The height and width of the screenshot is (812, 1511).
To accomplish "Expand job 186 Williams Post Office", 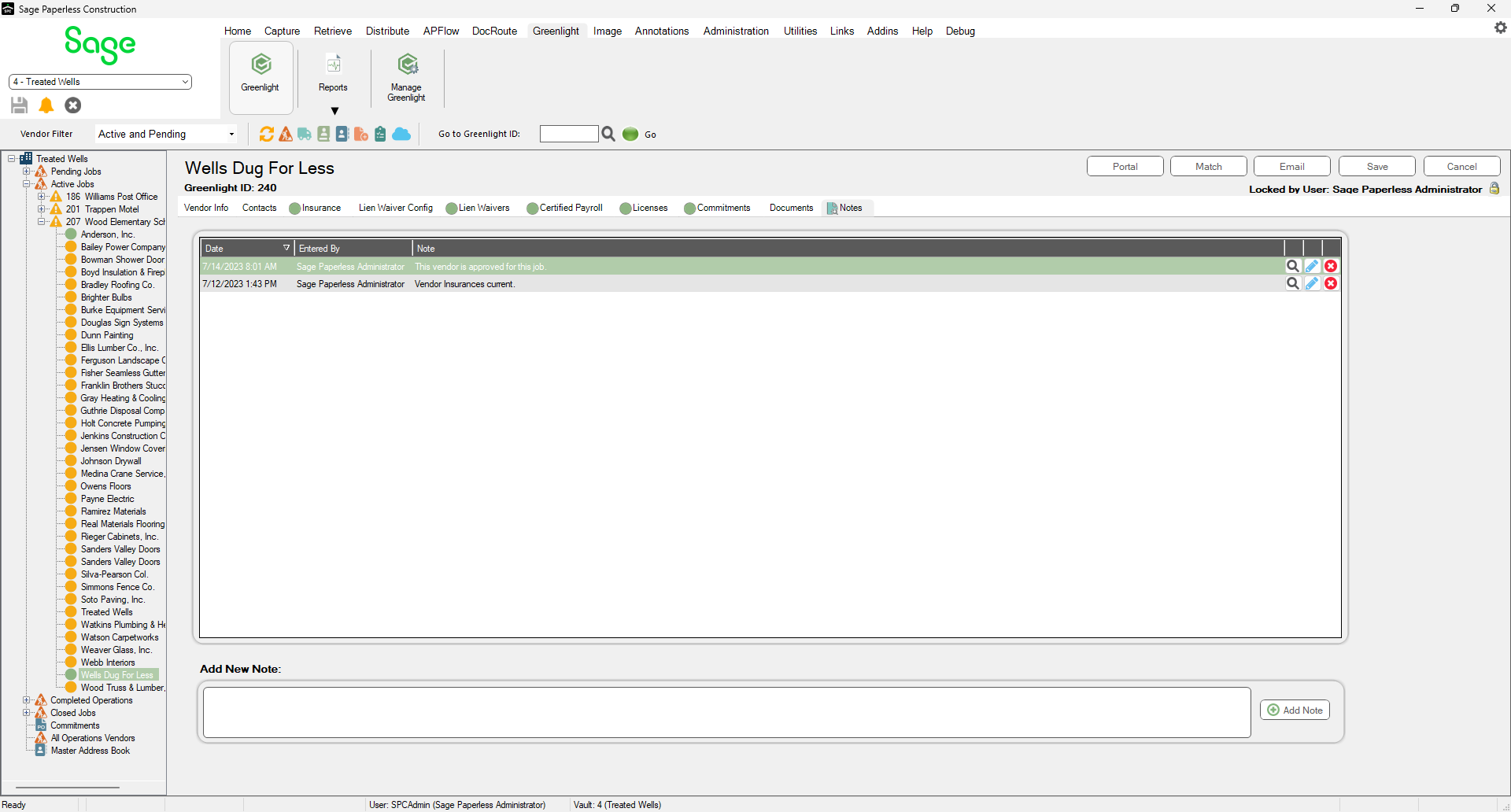I will coord(42,196).
